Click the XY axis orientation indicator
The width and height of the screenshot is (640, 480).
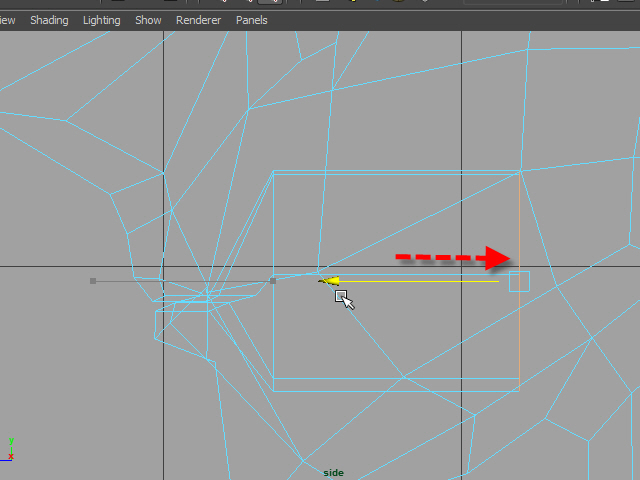coord(8,450)
